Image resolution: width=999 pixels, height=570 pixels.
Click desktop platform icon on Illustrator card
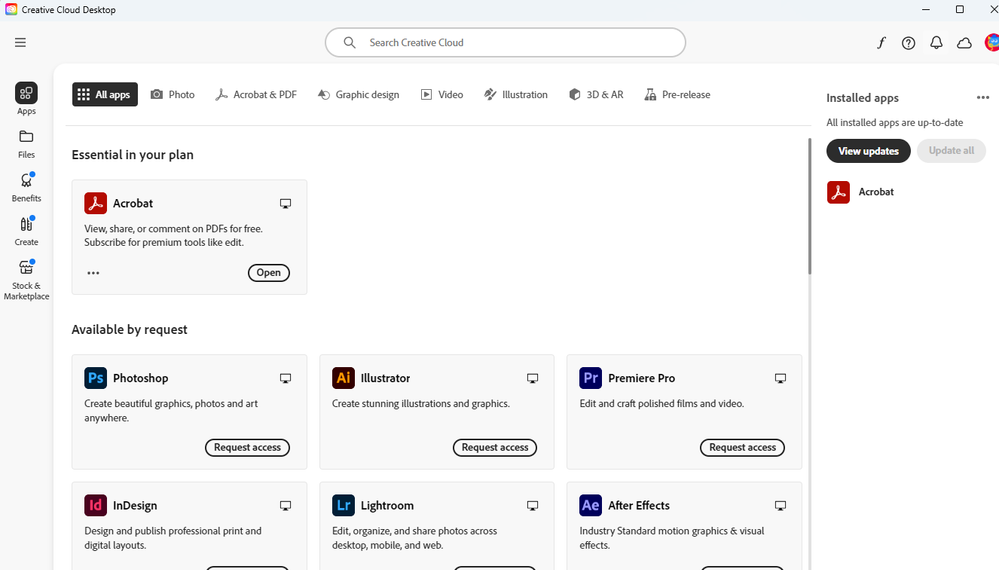click(533, 378)
